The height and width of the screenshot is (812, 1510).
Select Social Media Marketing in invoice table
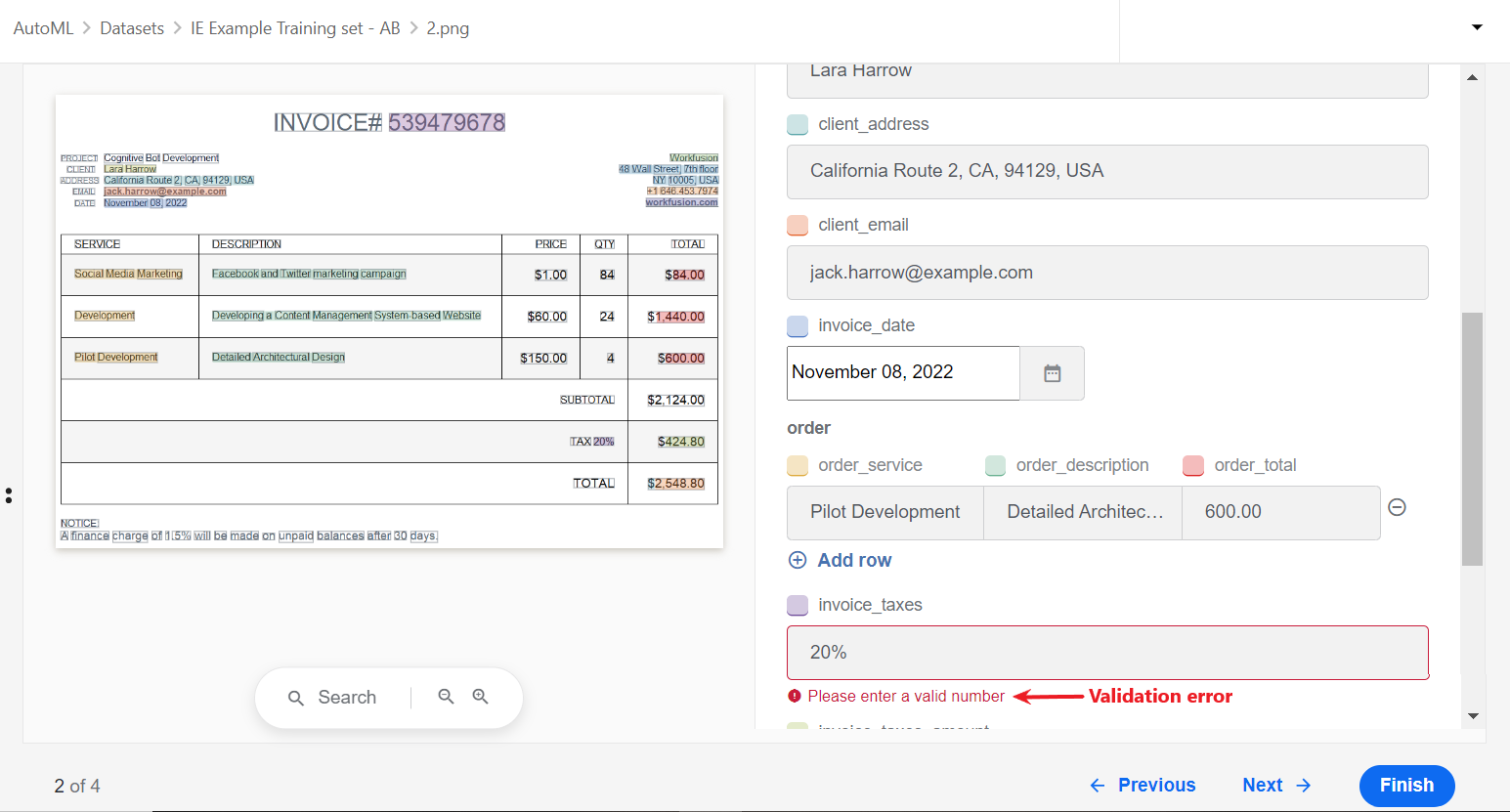[128, 274]
